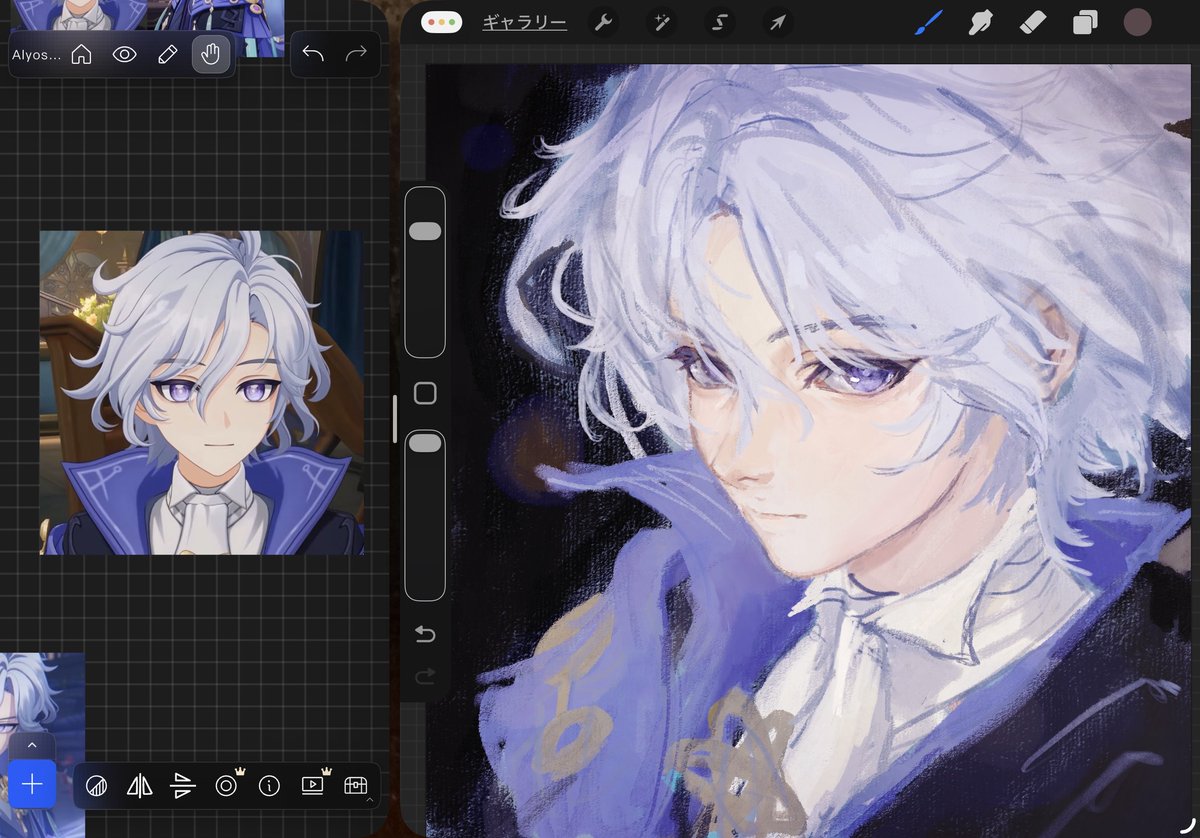Select the center character reference image

(x=201, y=392)
